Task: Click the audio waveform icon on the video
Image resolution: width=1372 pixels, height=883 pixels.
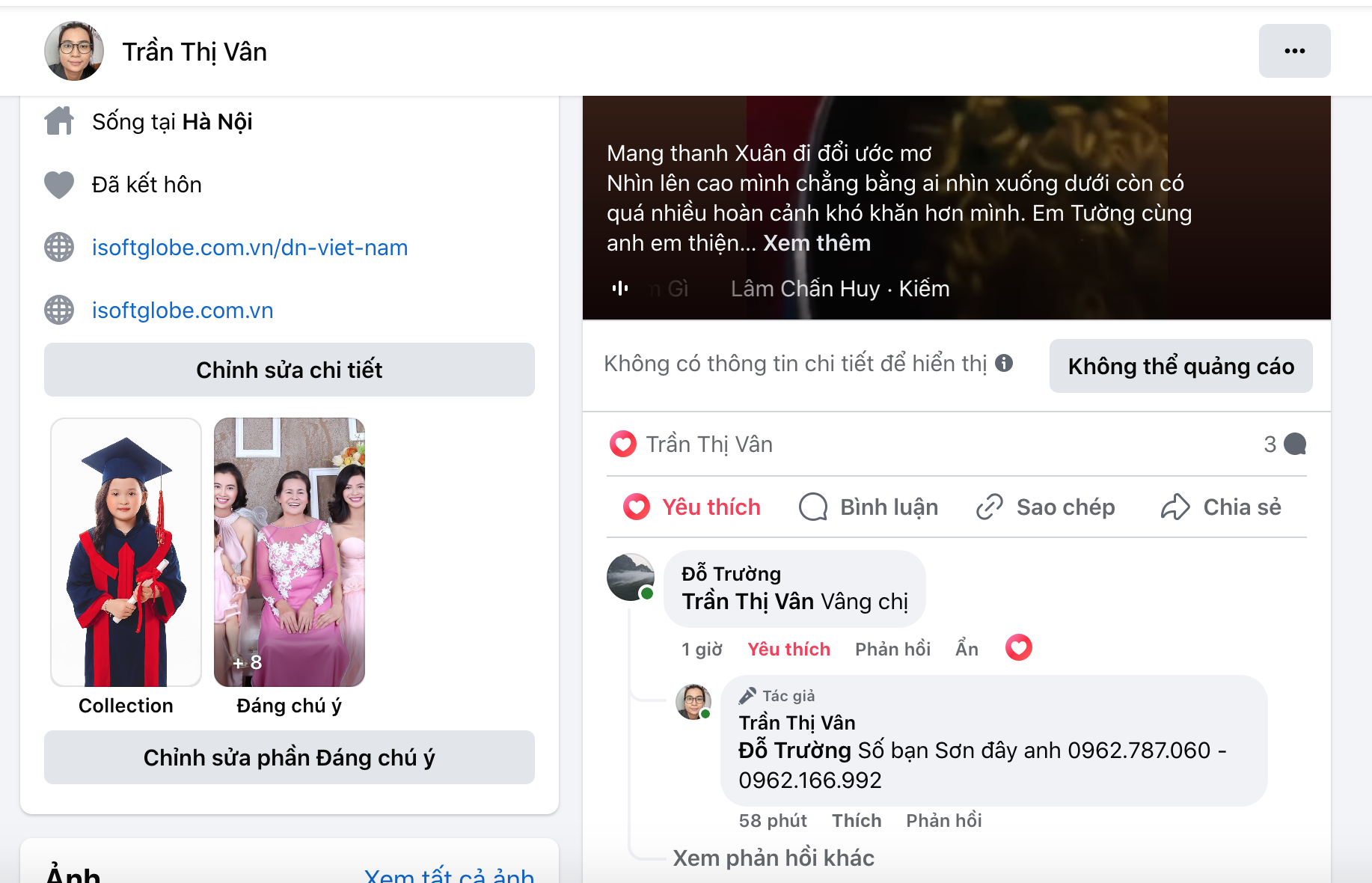Action: pos(620,288)
